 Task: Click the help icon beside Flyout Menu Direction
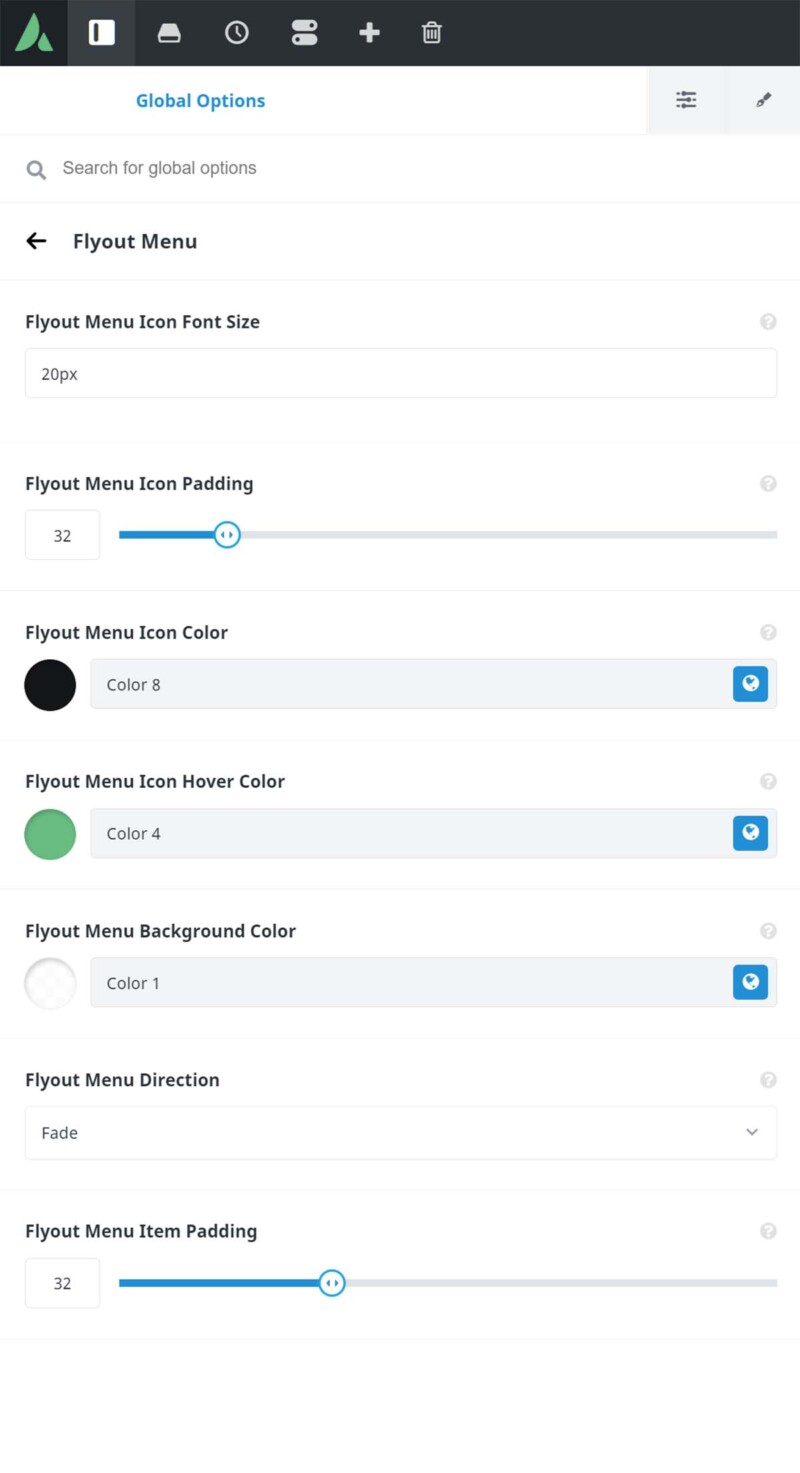pos(769,1080)
